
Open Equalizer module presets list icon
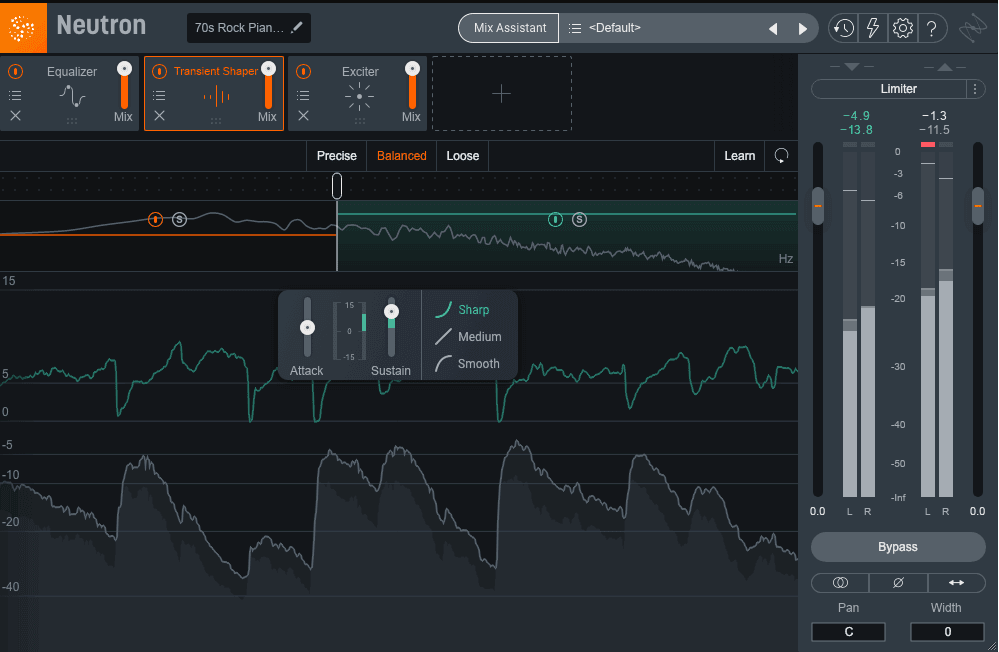tap(15, 96)
